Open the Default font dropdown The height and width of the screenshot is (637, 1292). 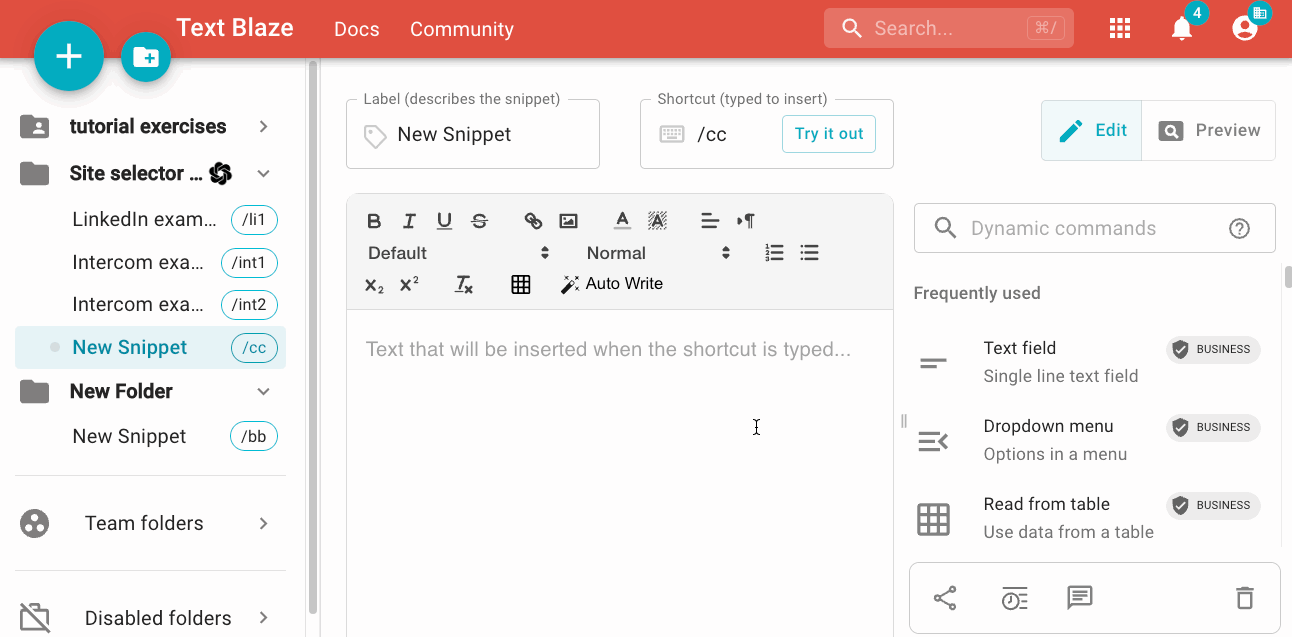pos(459,253)
